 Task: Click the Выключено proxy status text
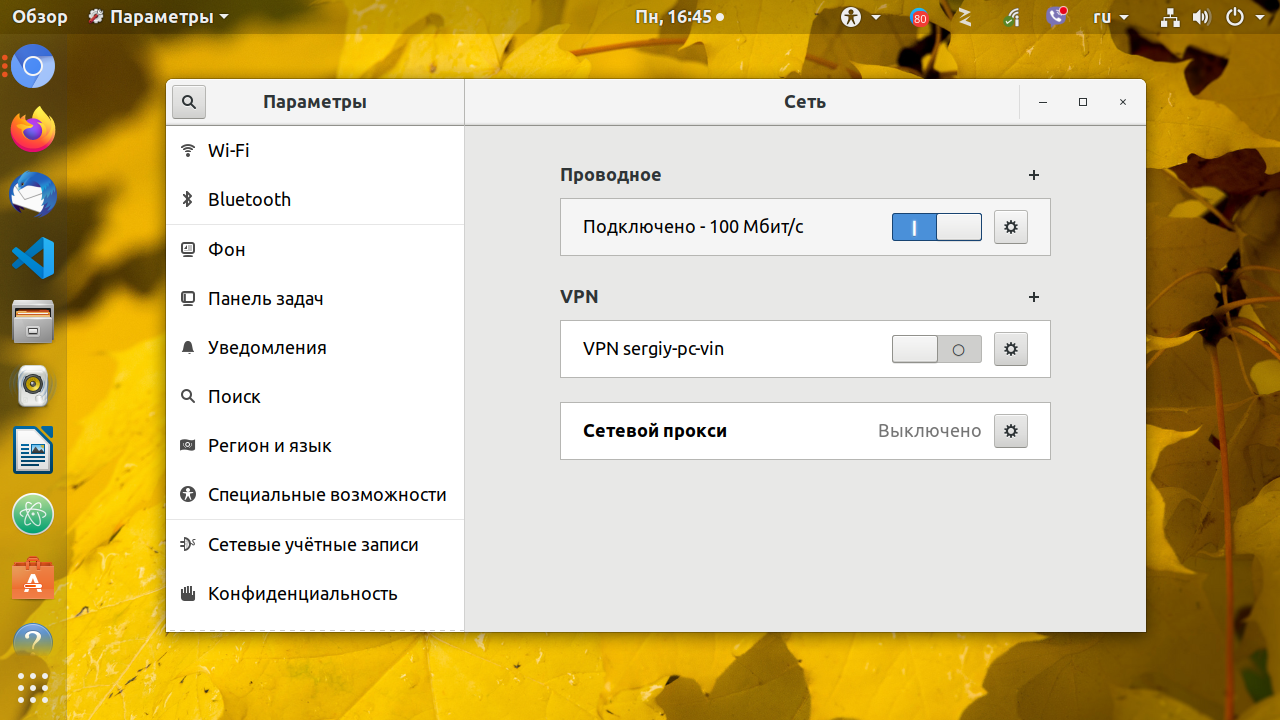coord(930,431)
